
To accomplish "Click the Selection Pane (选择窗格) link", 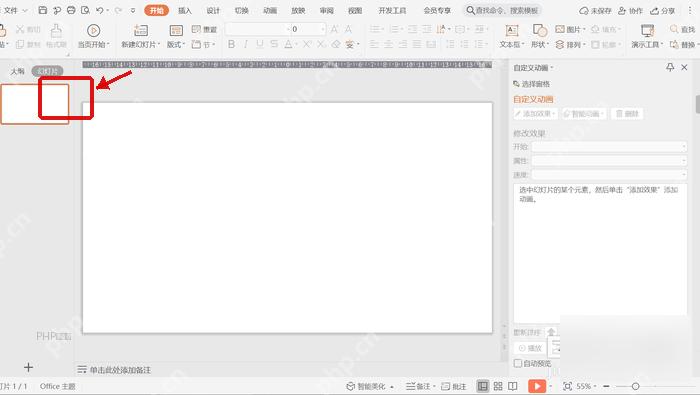I will pyautogui.click(x=531, y=84).
